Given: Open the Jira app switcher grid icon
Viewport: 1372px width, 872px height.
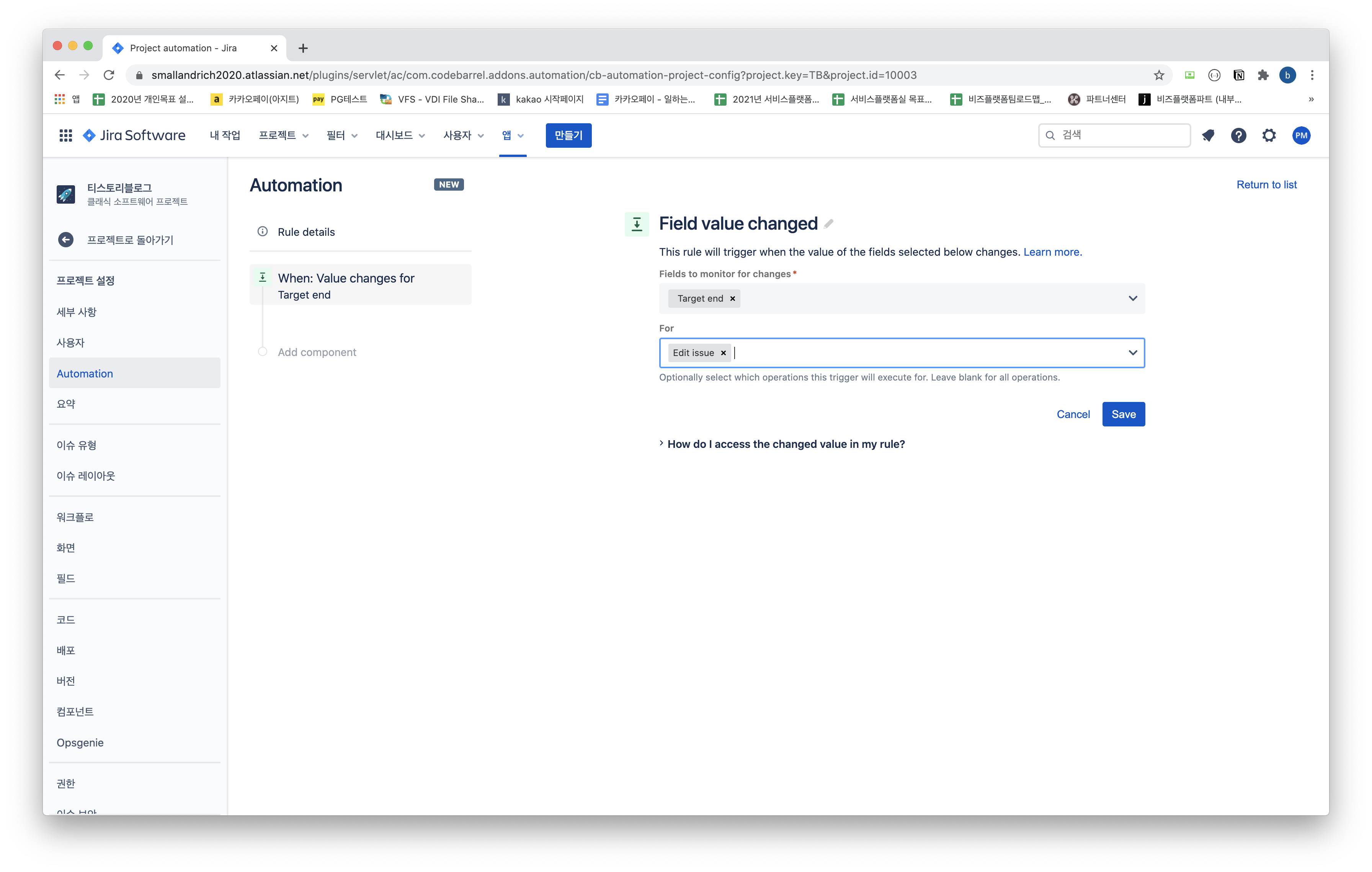Looking at the screenshot, I should [65, 136].
